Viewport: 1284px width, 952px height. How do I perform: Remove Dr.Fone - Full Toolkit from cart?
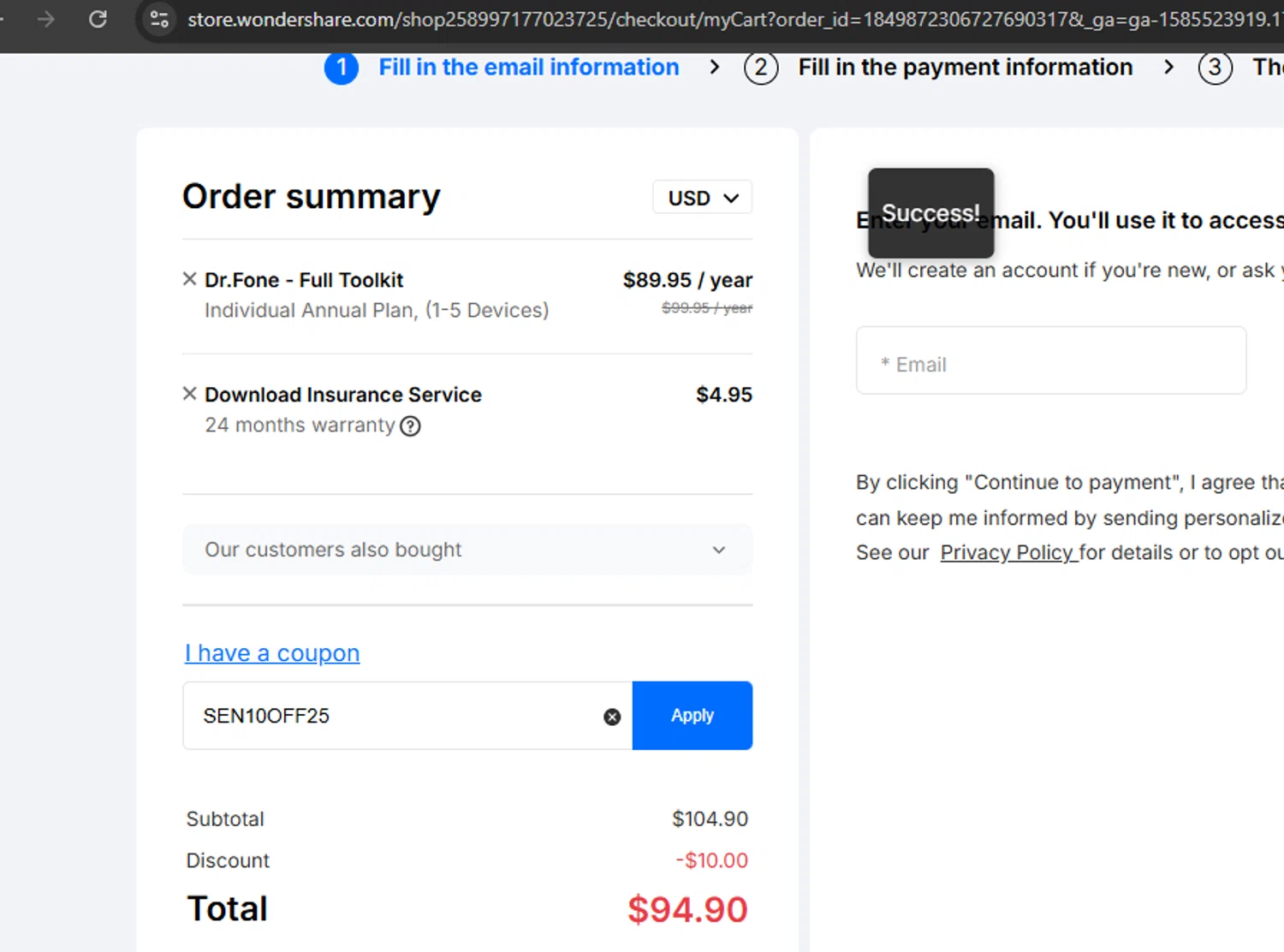[190, 279]
